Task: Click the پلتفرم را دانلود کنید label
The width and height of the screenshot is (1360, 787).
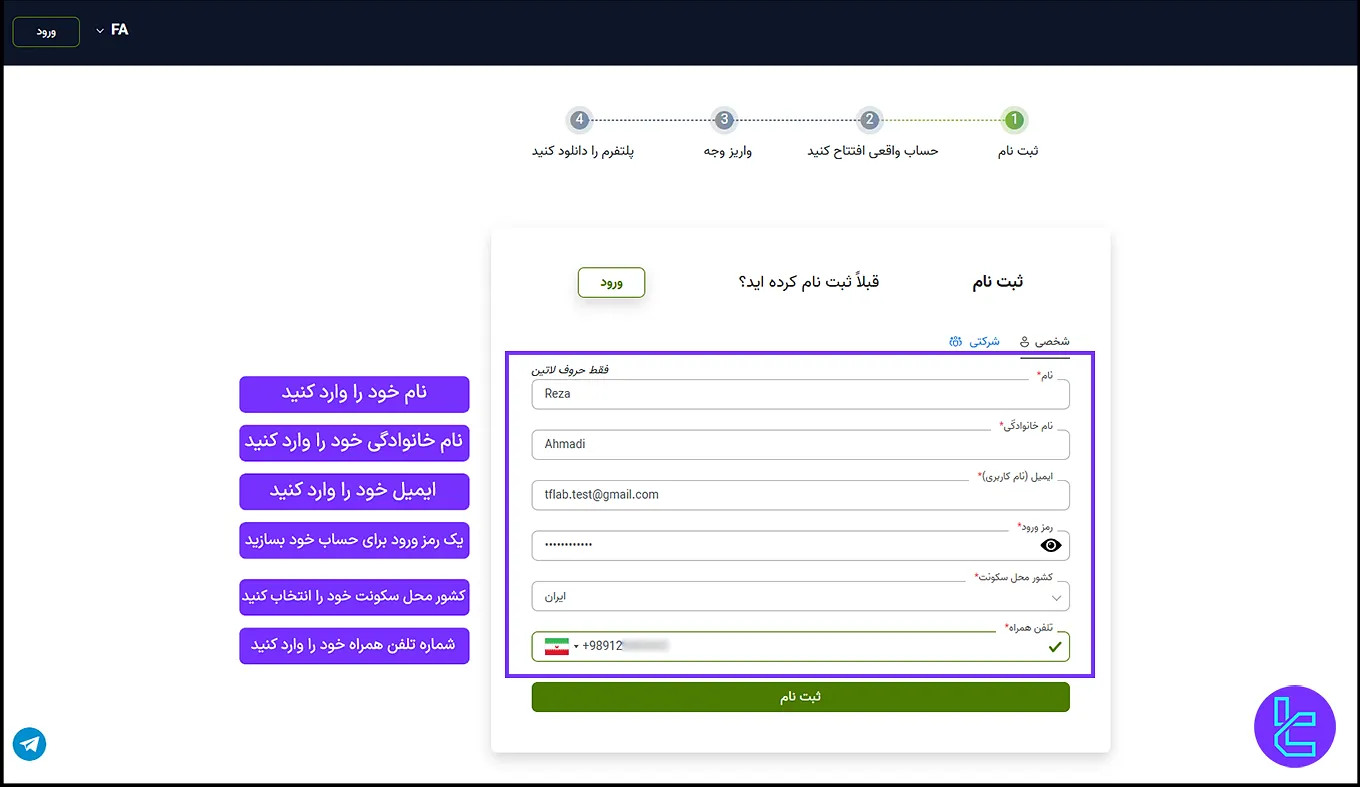Action: (x=583, y=151)
